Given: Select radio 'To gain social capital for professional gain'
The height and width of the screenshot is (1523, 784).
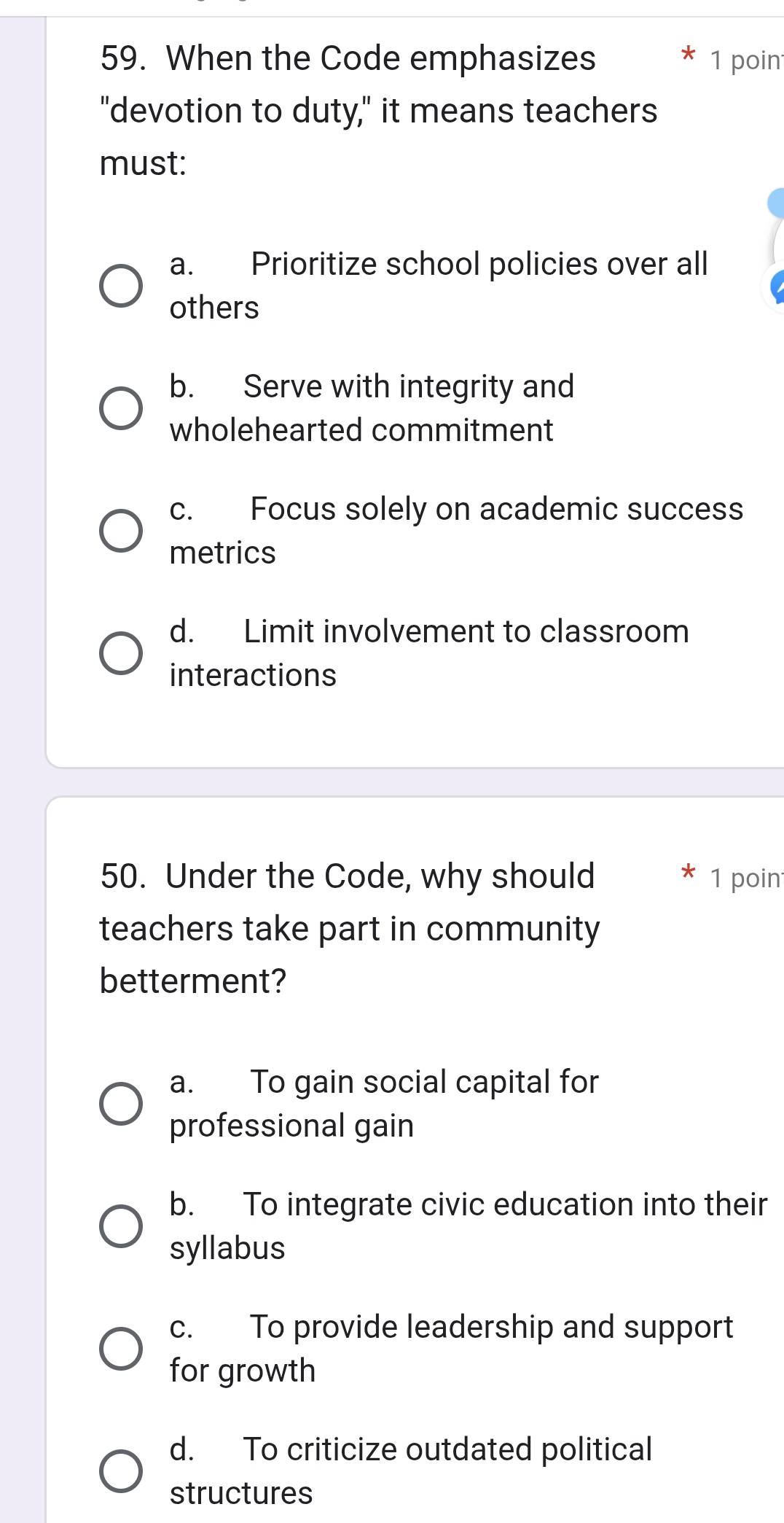Looking at the screenshot, I should click(121, 1104).
